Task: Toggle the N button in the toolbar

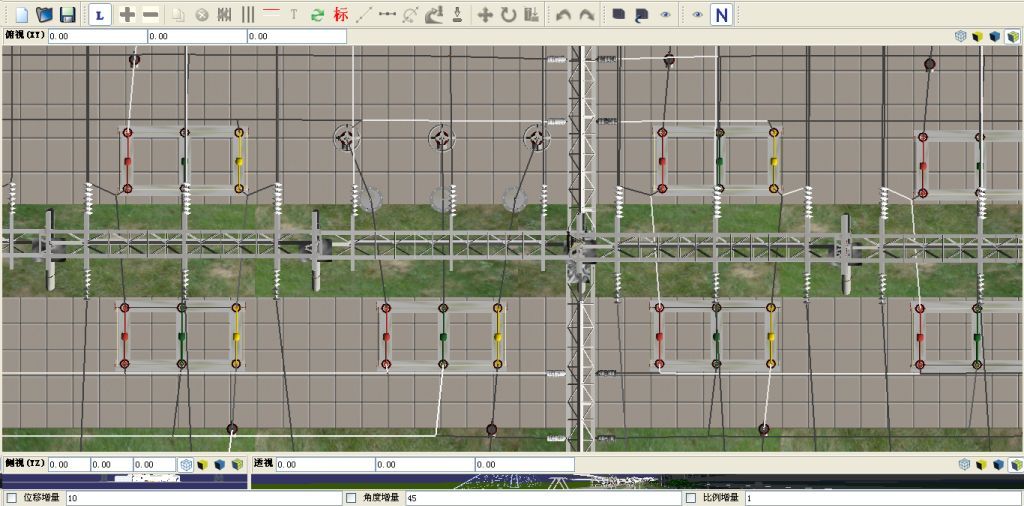Action: (x=720, y=15)
